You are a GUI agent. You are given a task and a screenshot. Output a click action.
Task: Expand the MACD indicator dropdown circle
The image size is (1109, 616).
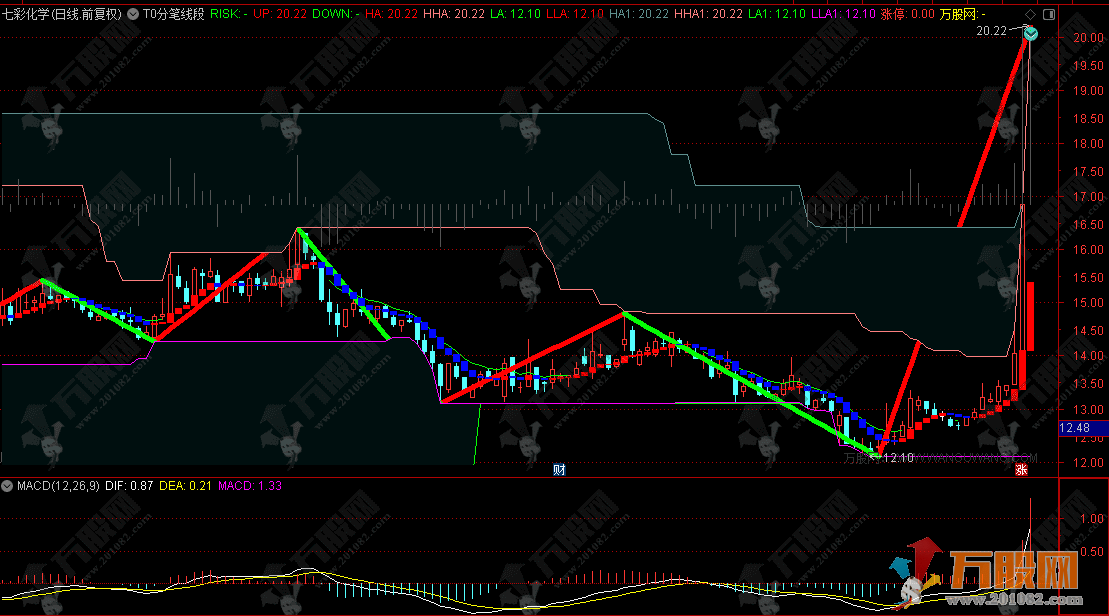point(8,486)
